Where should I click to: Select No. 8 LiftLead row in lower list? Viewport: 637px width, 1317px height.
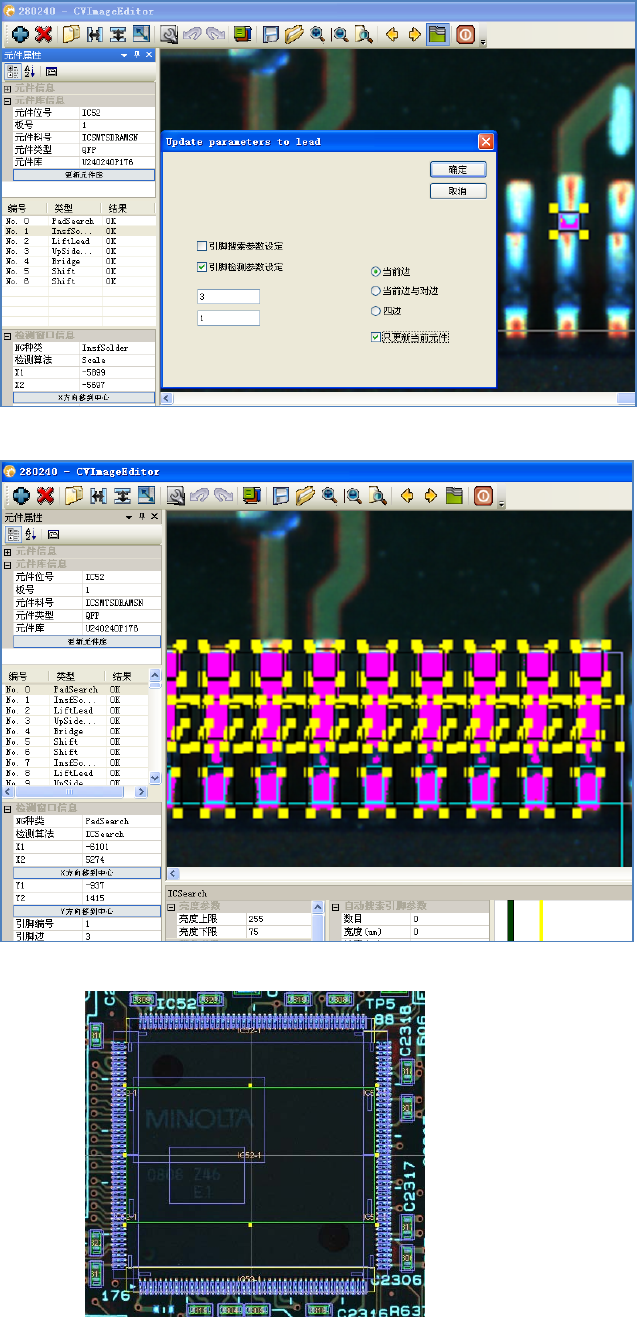point(75,773)
